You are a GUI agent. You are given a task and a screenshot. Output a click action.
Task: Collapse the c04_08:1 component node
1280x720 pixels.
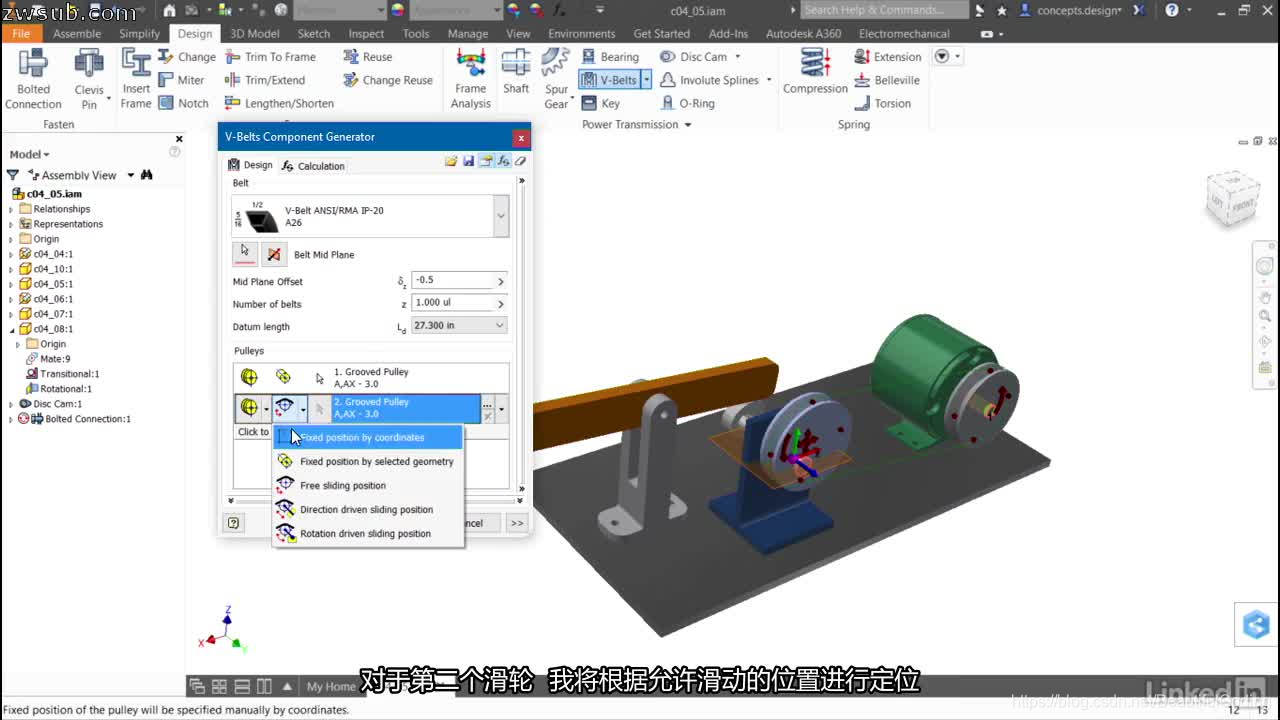click(x=11, y=329)
